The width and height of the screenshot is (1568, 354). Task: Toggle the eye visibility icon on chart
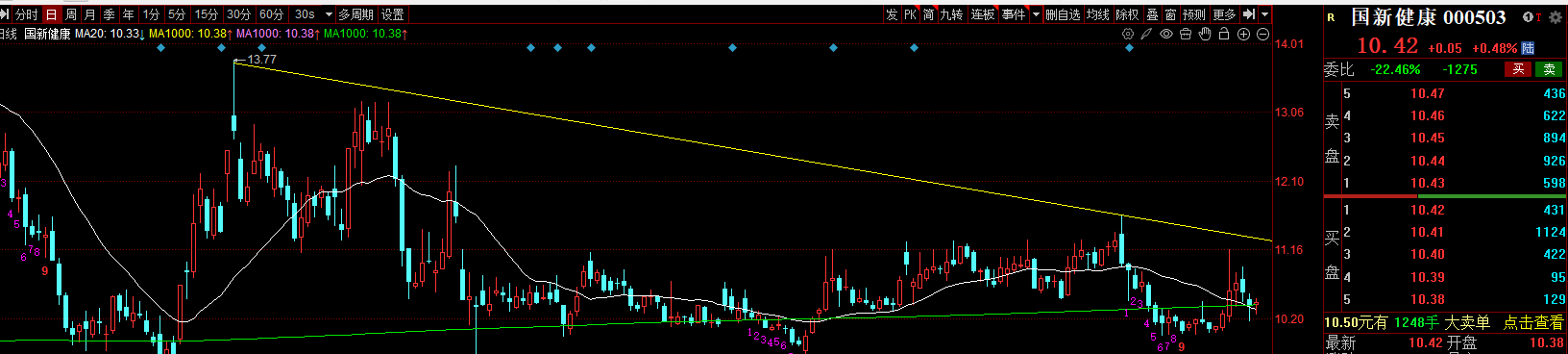click(x=1166, y=34)
